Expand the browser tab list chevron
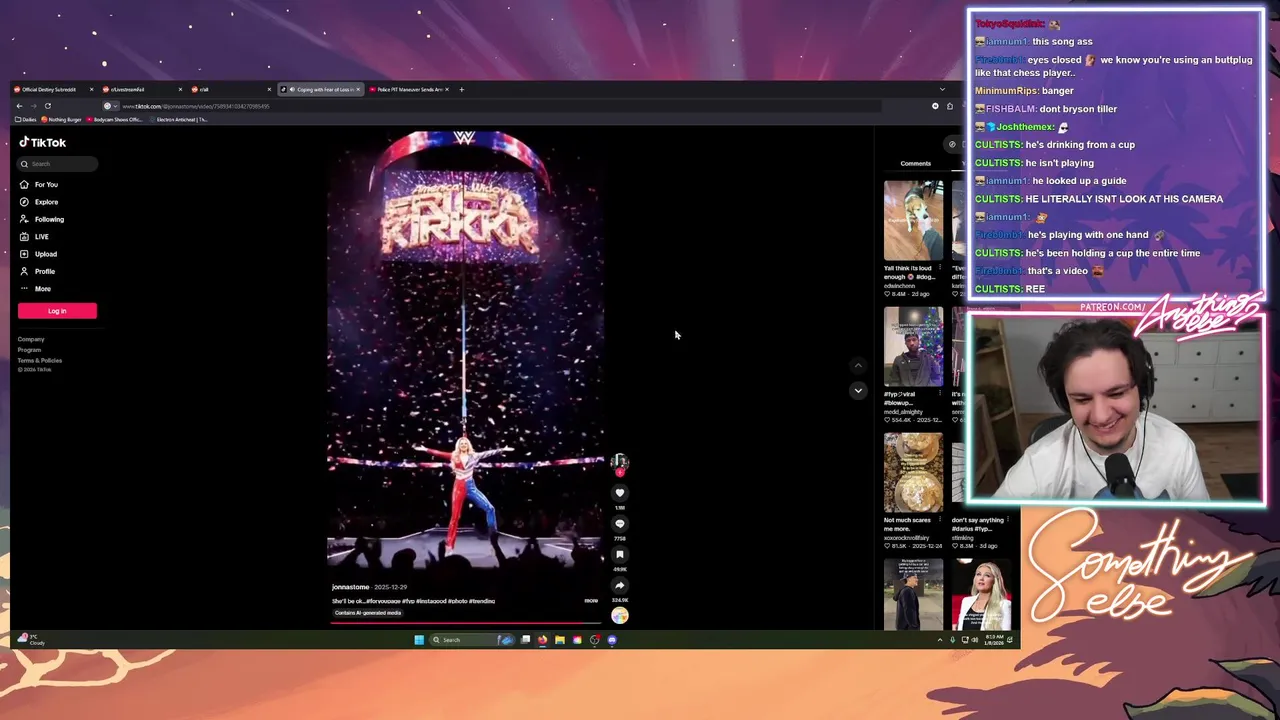Viewport: 1280px width, 720px height. [942, 90]
